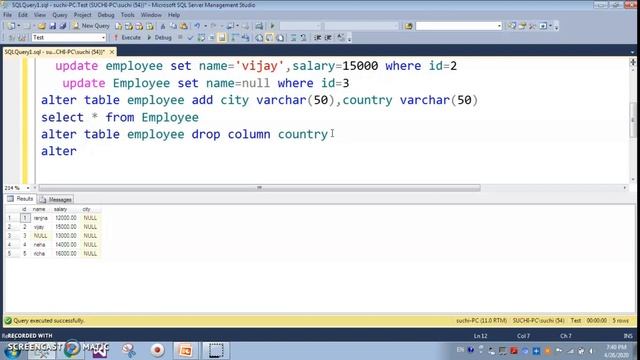Click the Debug button in SQL toolbar

pos(160,38)
